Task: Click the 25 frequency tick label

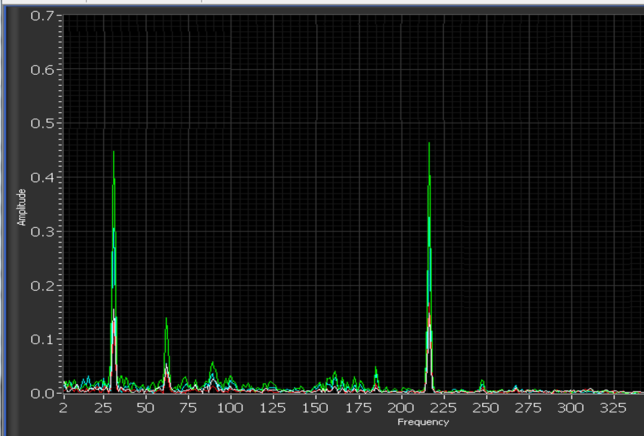Action: click(103, 408)
